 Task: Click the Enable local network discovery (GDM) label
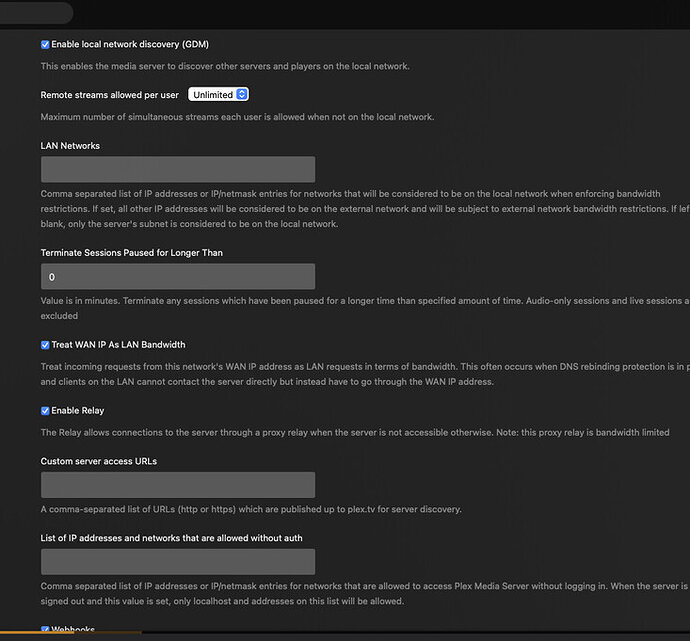point(130,44)
